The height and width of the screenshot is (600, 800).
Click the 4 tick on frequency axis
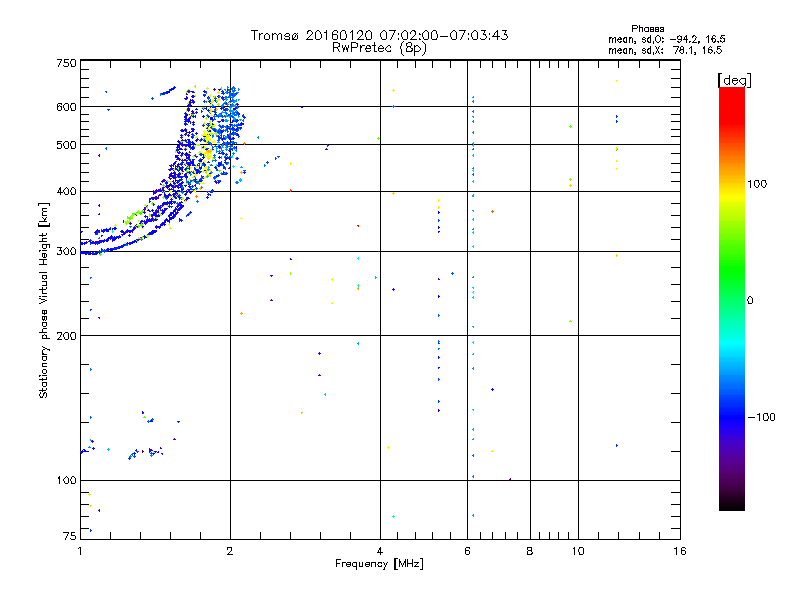click(380, 552)
